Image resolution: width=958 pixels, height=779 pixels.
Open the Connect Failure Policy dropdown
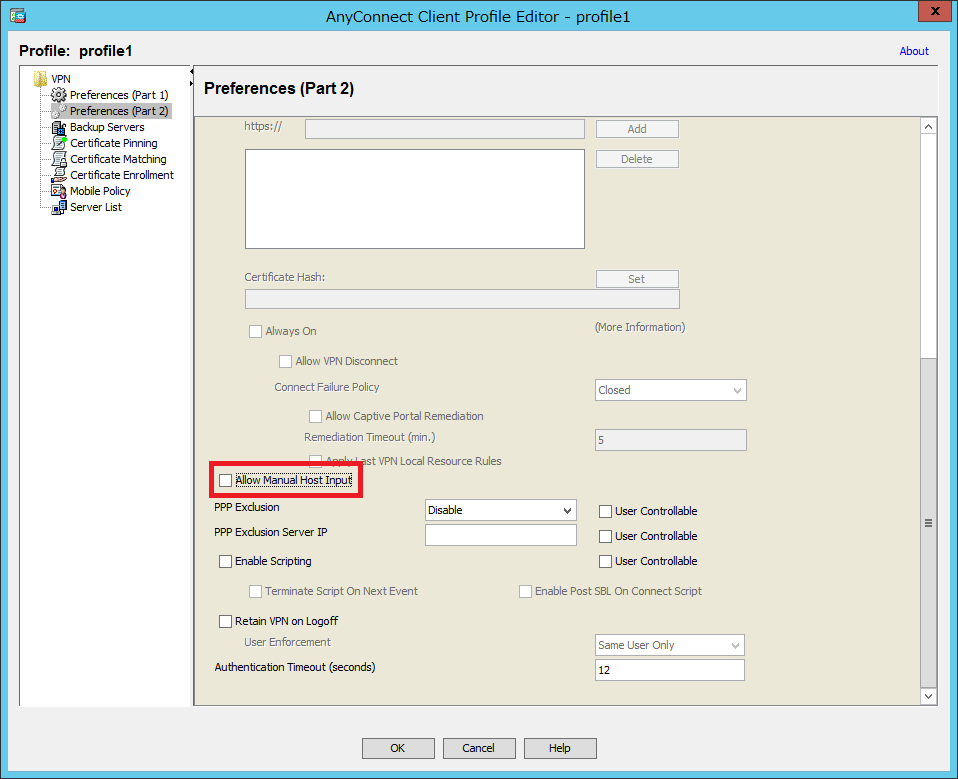pyautogui.click(x=671, y=390)
